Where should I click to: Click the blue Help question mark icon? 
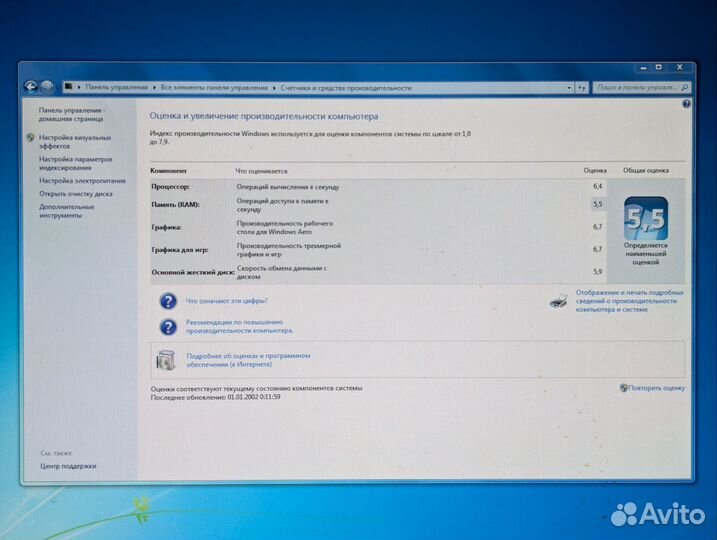tap(686, 104)
